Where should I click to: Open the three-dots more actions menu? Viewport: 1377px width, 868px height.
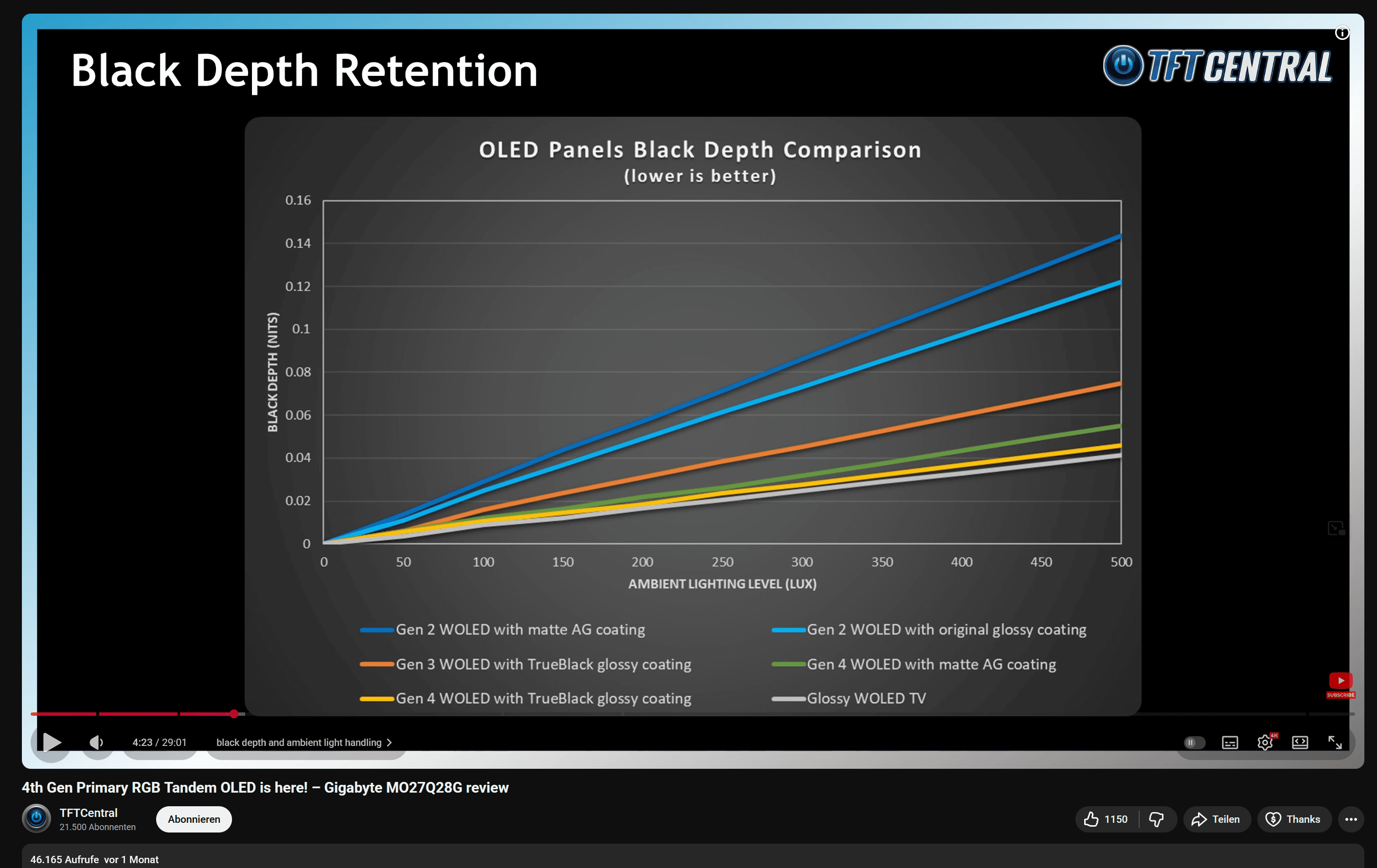click(1351, 819)
